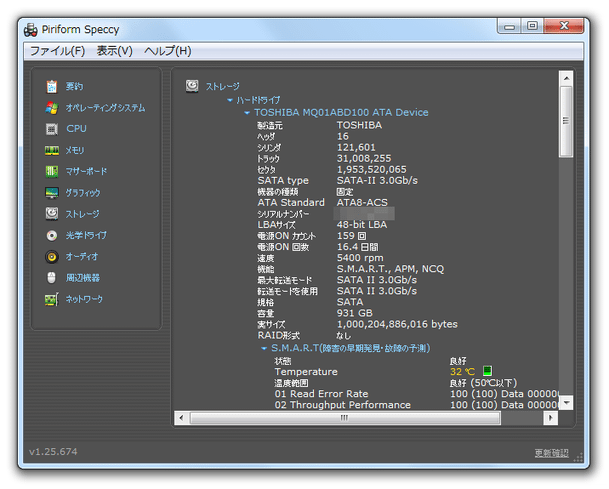609x489 pixels.
Task: Click the 31,008,255 track value
Action: pyautogui.click(x=364, y=158)
